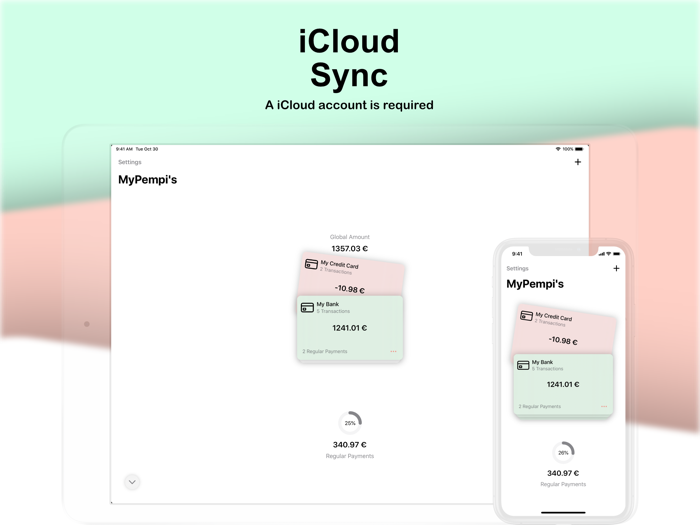The image size is (700, 525).
Task: Click the iPhone battery status icon
Action: [617, 254]
